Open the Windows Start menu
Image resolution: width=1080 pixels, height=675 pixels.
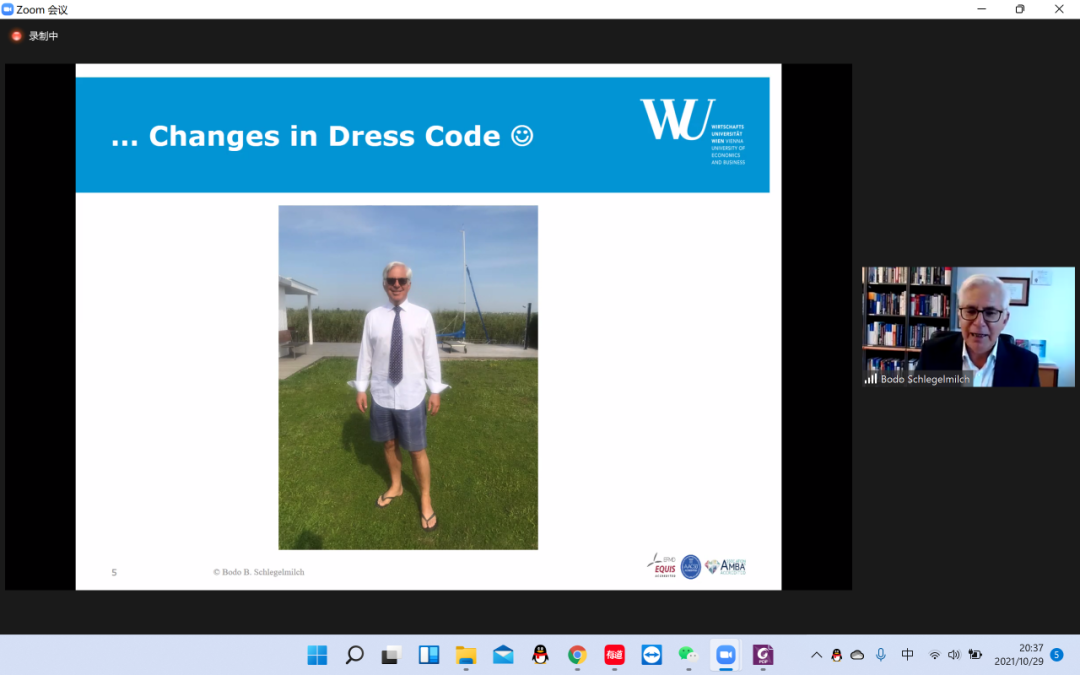coord(317,655)
